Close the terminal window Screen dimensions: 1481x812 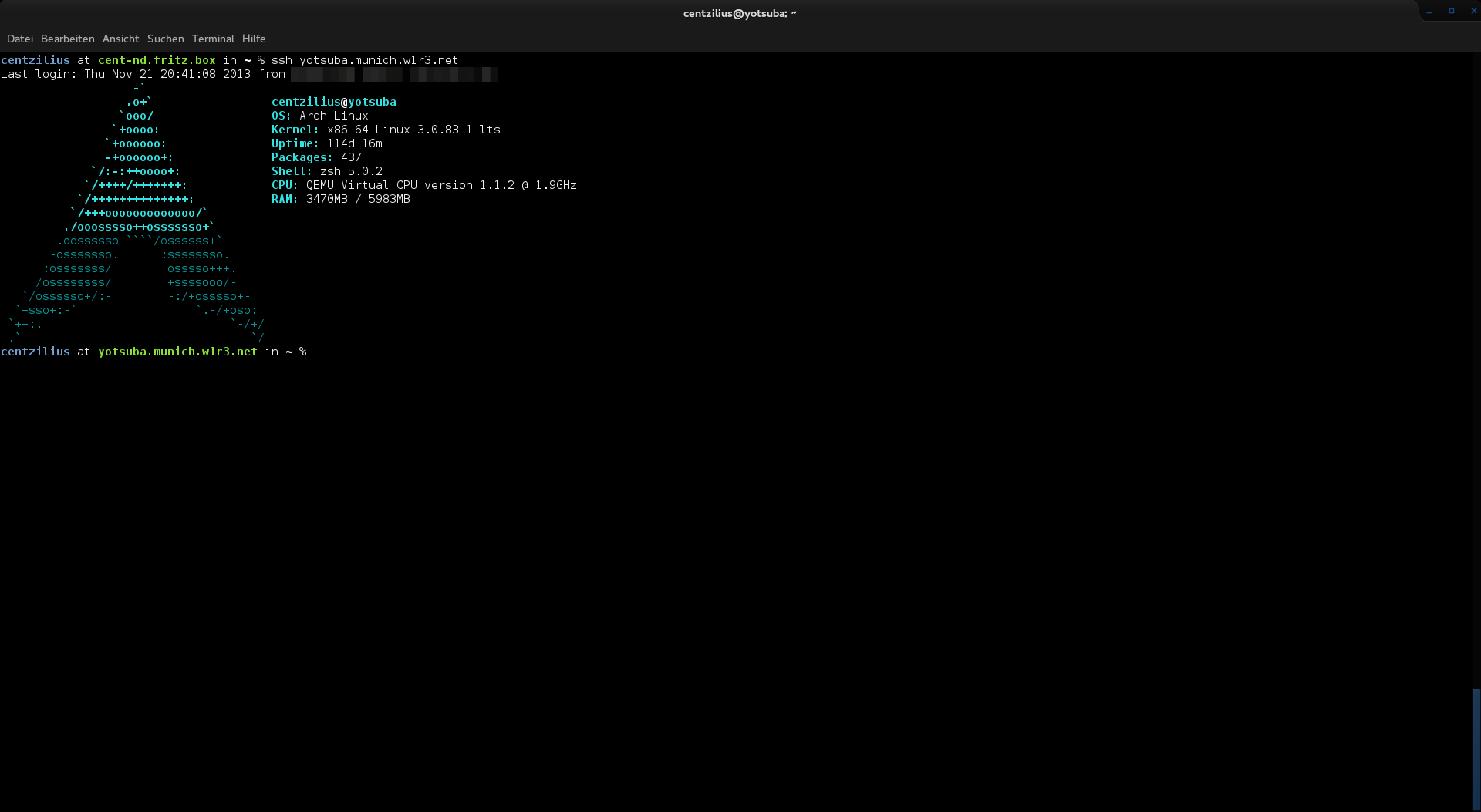tap(1473, 12)
